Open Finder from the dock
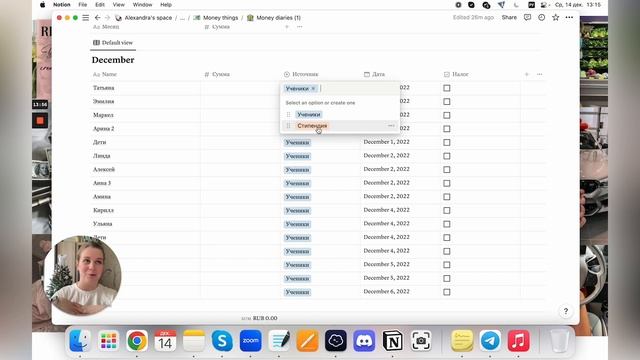This screenshot has width=640, height=360. point(80,340)
